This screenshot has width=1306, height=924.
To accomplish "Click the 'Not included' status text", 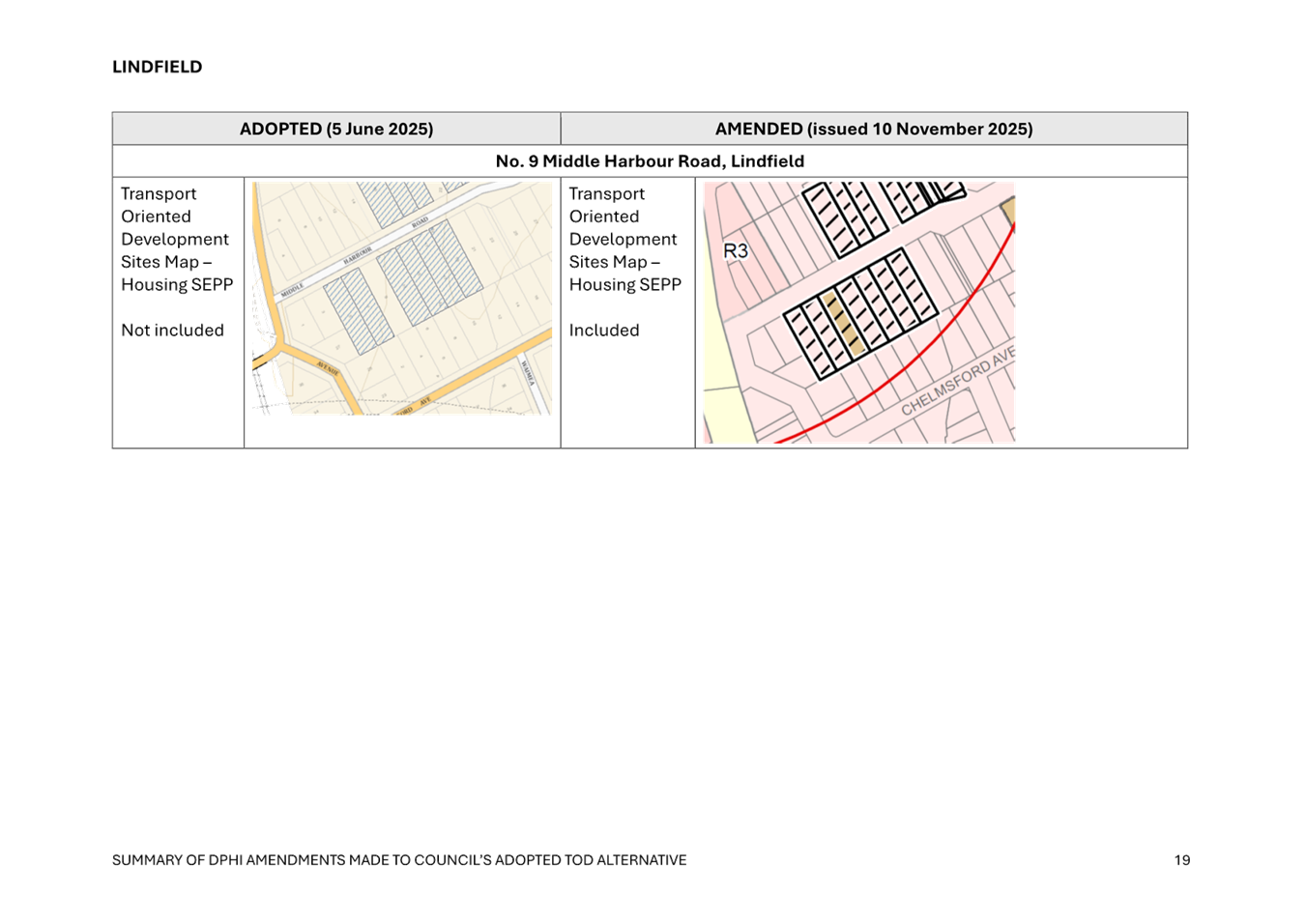I will tap(172, 331).
